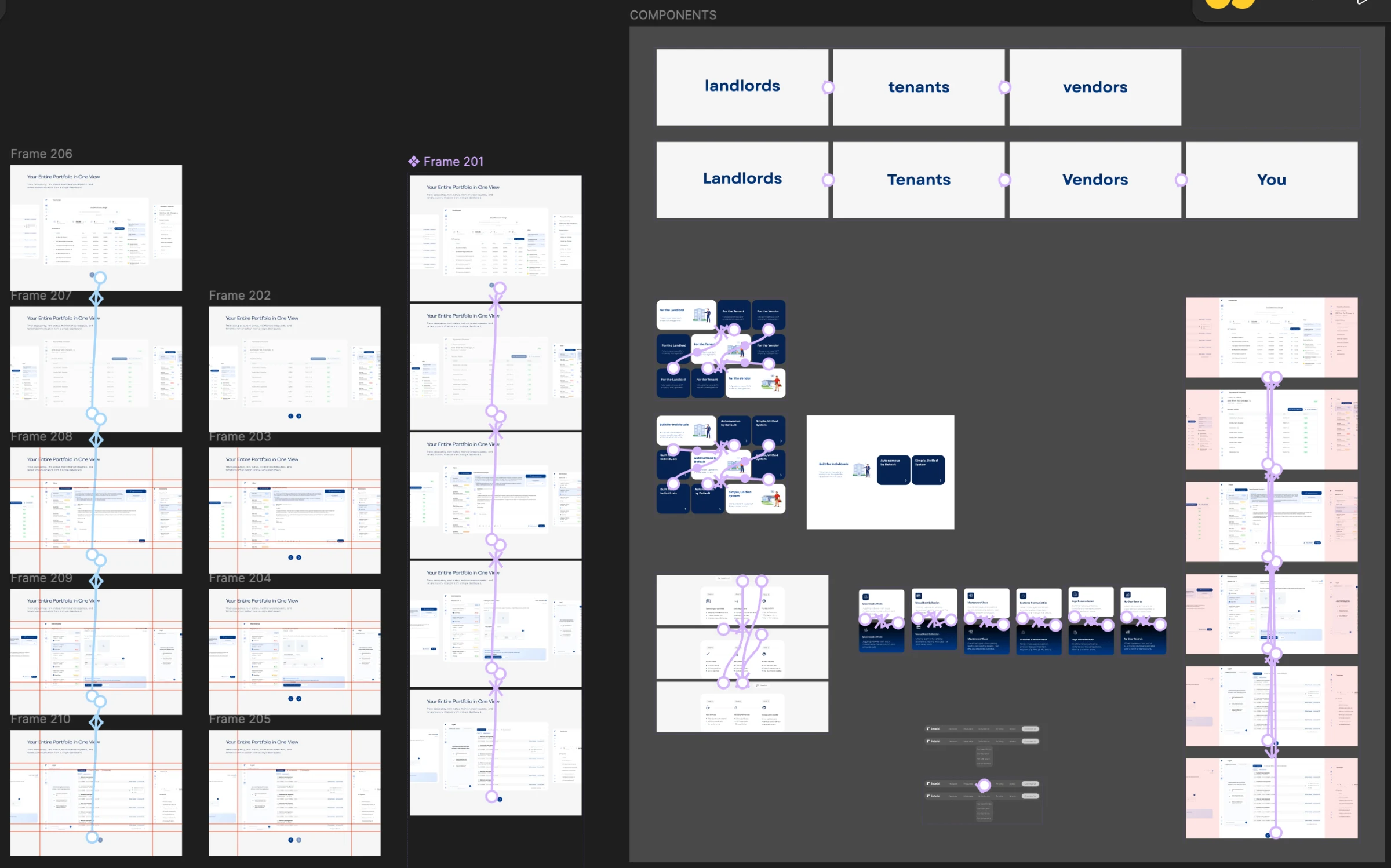Select Autonomous by Default card inside the white frame
This screenshot has width=1391, height=868.
pos(893,470)
